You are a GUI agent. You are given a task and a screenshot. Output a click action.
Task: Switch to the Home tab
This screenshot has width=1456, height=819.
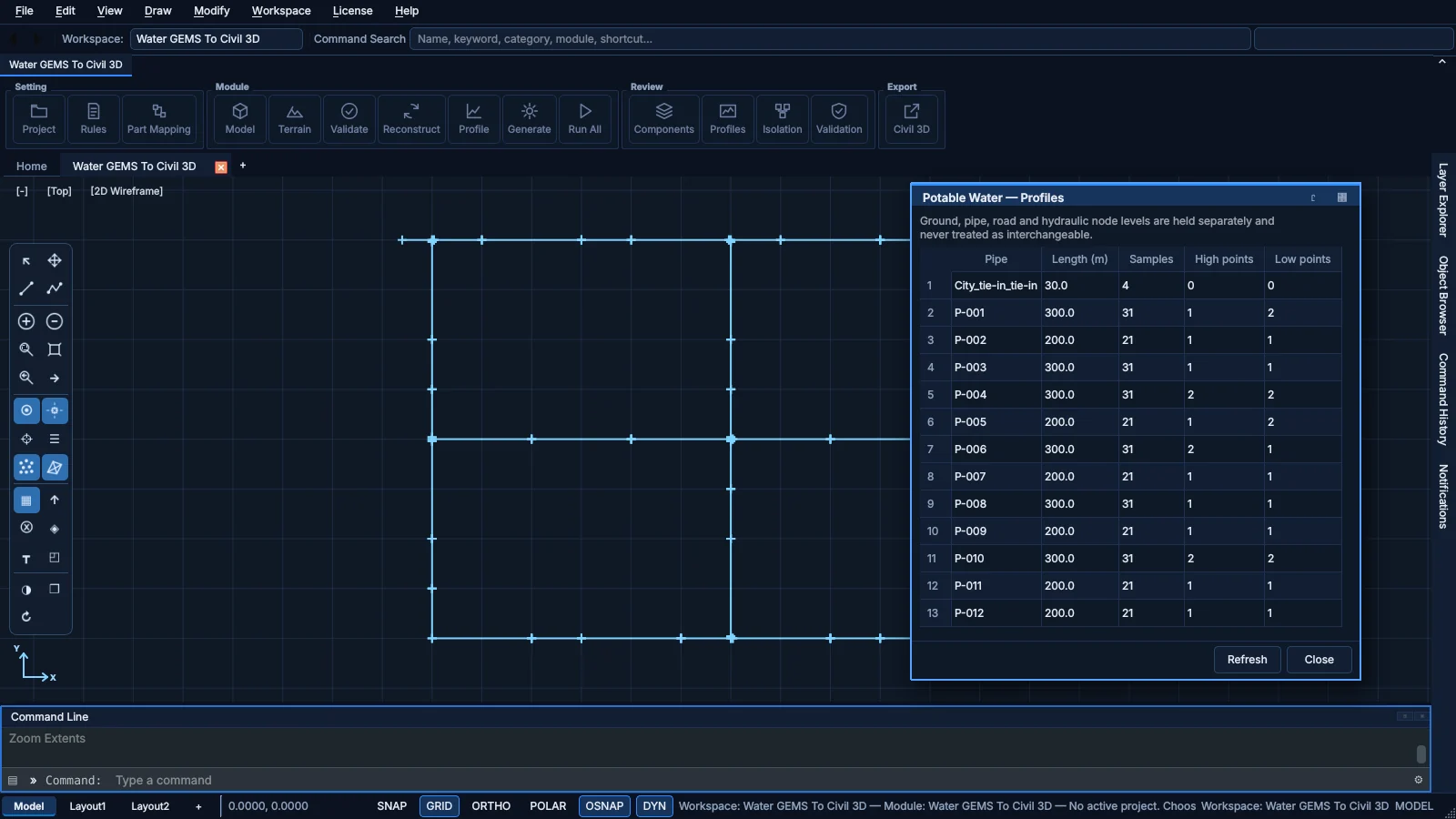click(32, 167)
